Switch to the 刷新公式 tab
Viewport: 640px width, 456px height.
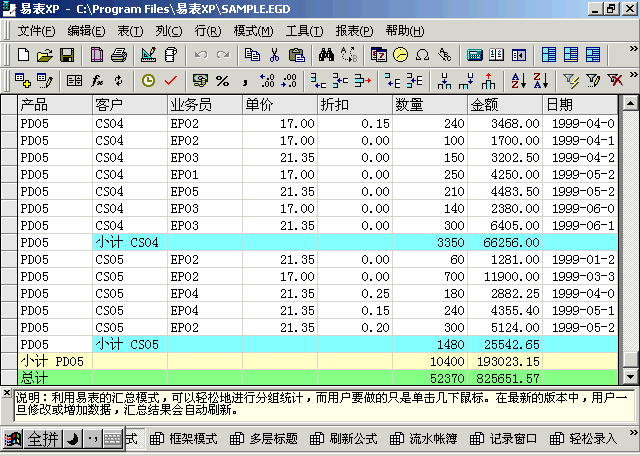(344, 439)
